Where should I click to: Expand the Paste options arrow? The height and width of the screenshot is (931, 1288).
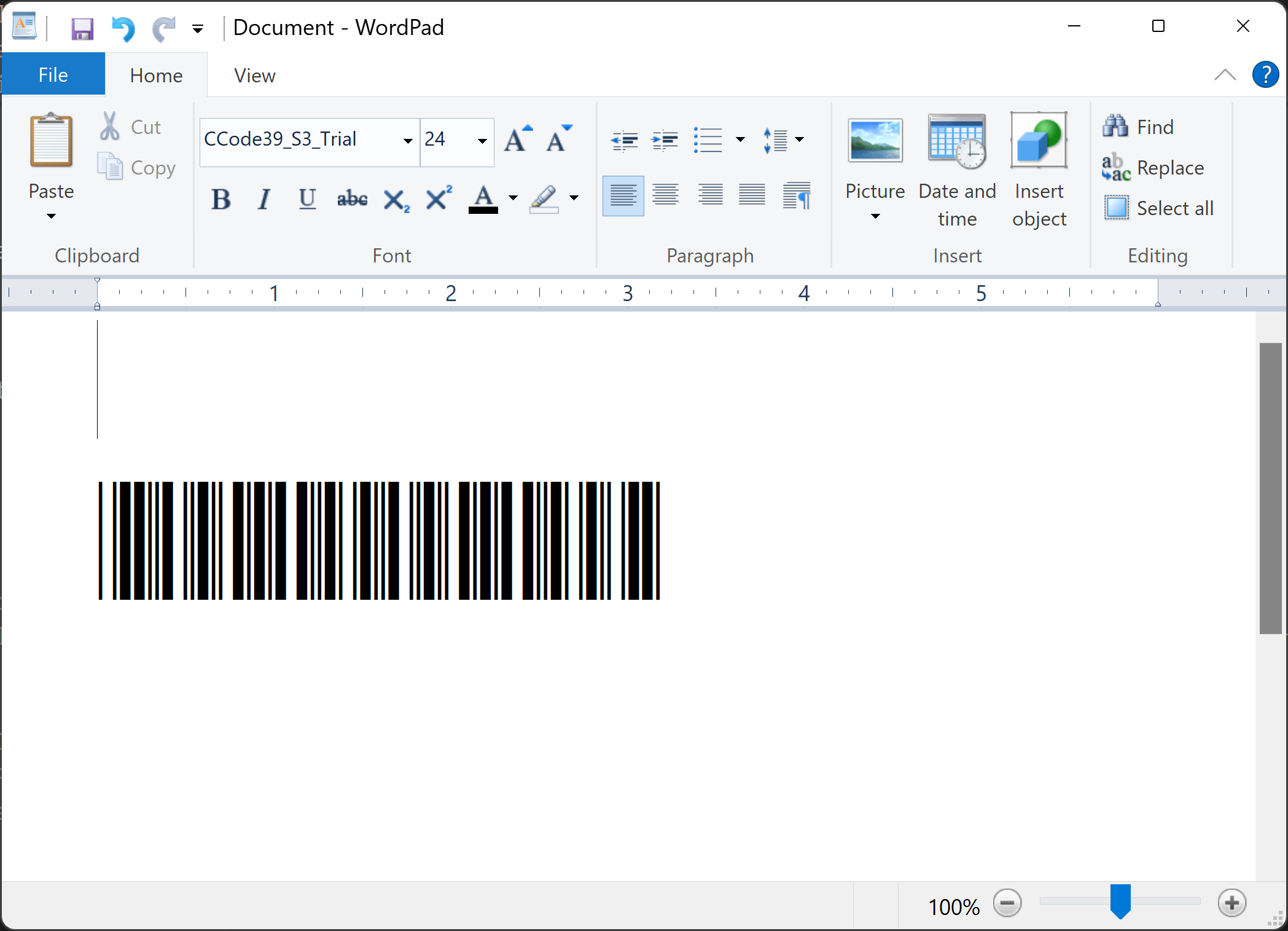point(52,216)
